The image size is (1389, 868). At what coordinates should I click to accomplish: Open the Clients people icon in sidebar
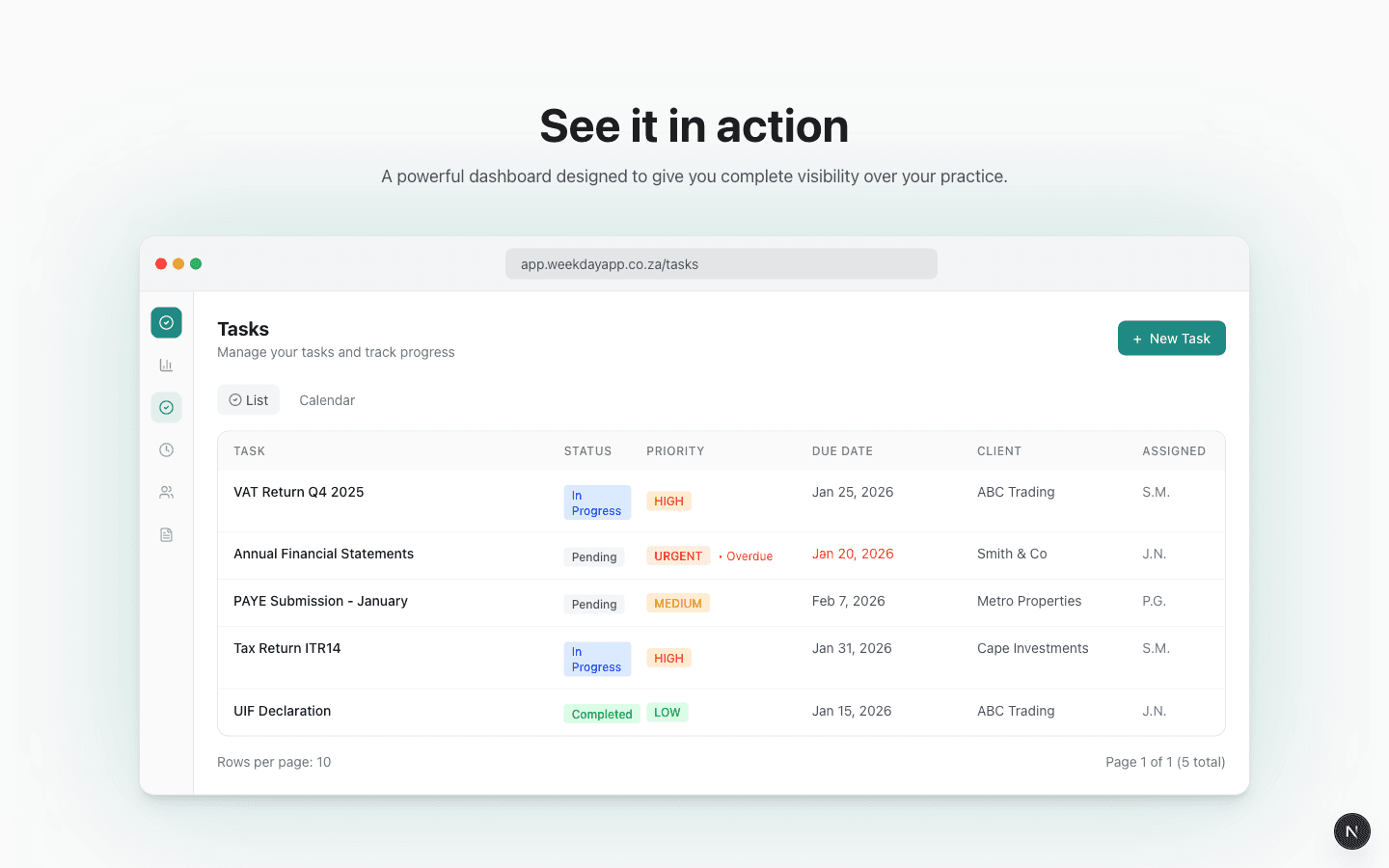pyautogui.click(x=166, y=492)
